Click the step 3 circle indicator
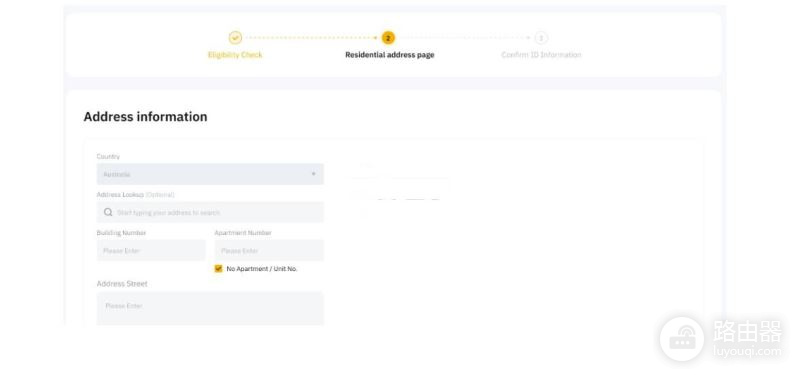 click(x=541, y=38)
